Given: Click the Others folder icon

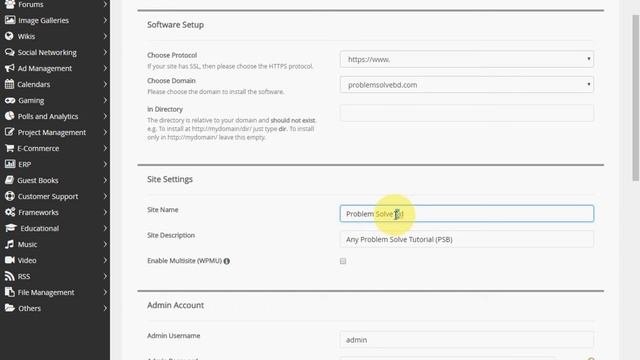Looking at the screenshot, I should click(10, 308).
